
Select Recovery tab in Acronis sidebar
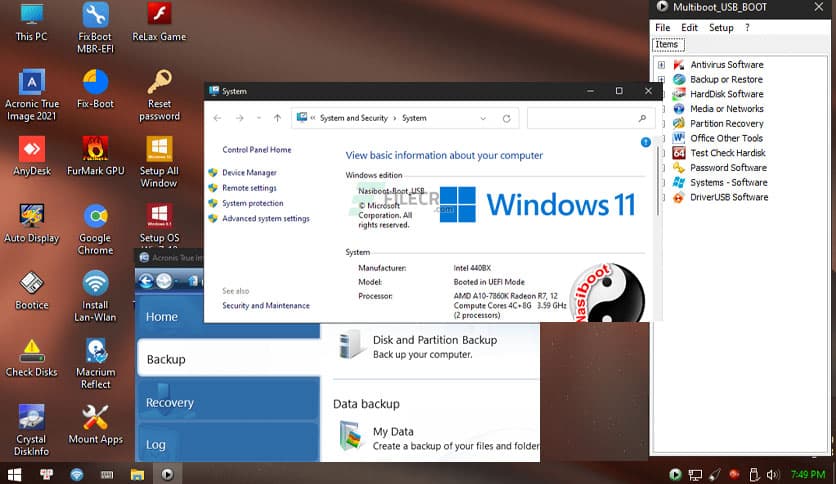(x=228, y=402)
